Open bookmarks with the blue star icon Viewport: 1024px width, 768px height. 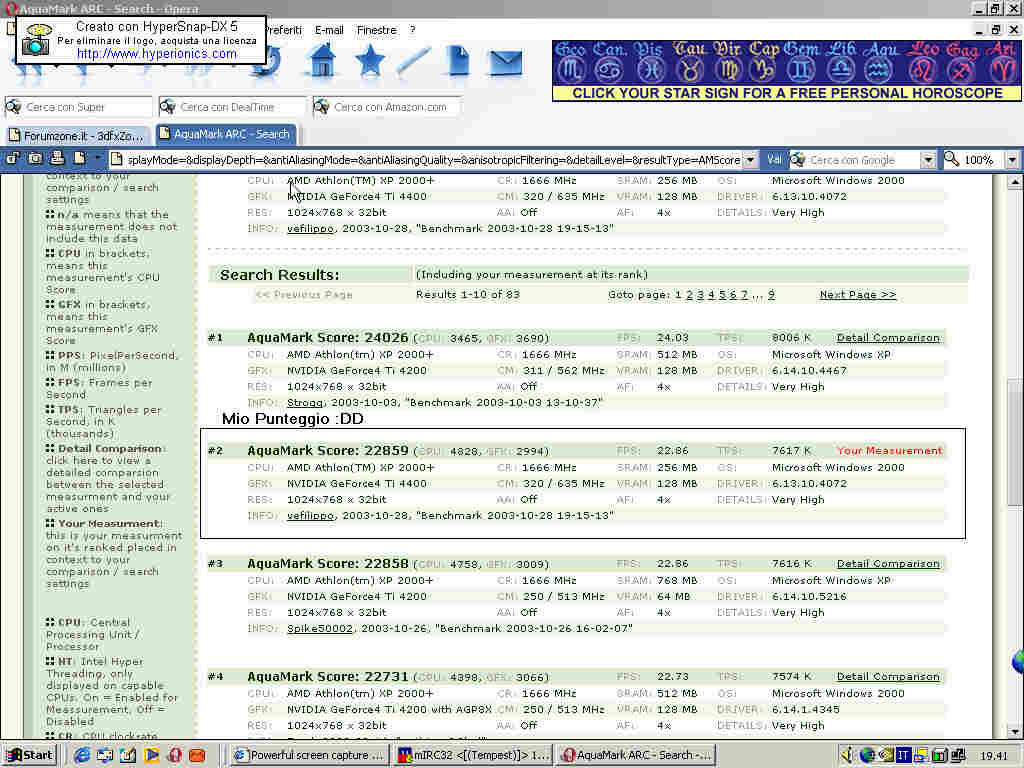click(x=369, y=61)
